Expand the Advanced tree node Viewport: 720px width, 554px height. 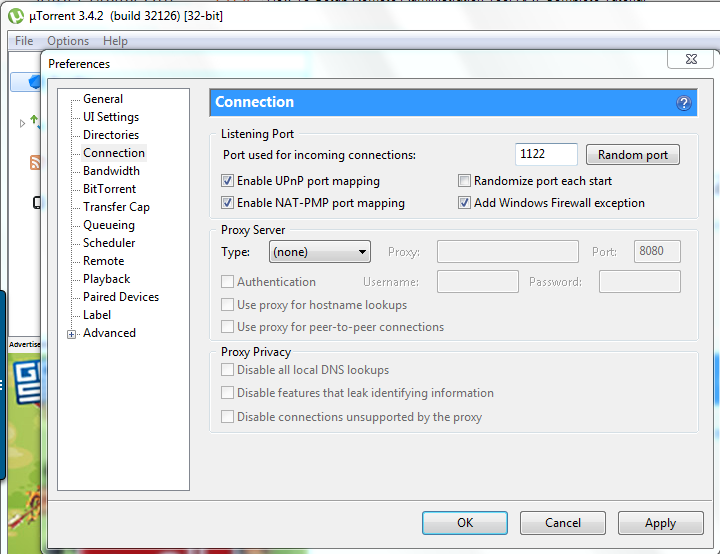click(x=71, y=334)
